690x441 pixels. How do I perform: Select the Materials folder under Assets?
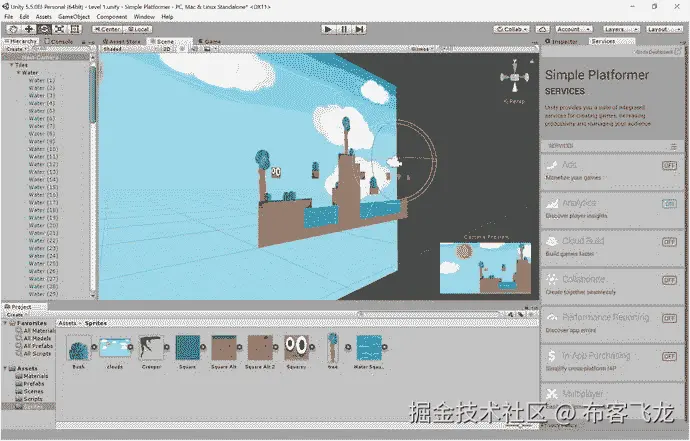point(32,376)
